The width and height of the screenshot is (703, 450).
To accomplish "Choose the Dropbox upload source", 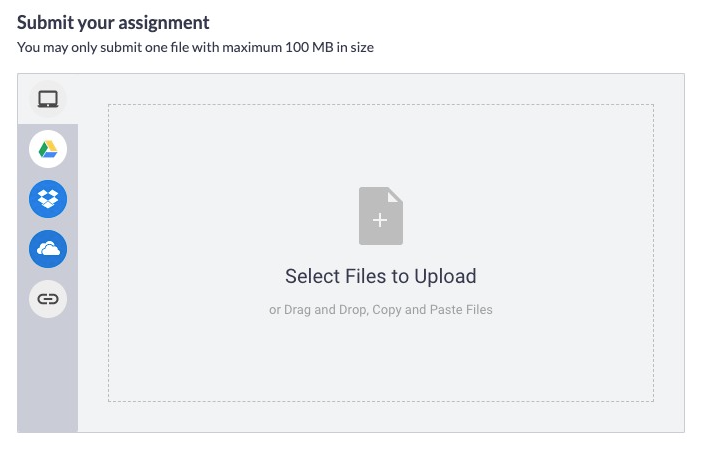I will pyautogui.click(x=48, y=199).
